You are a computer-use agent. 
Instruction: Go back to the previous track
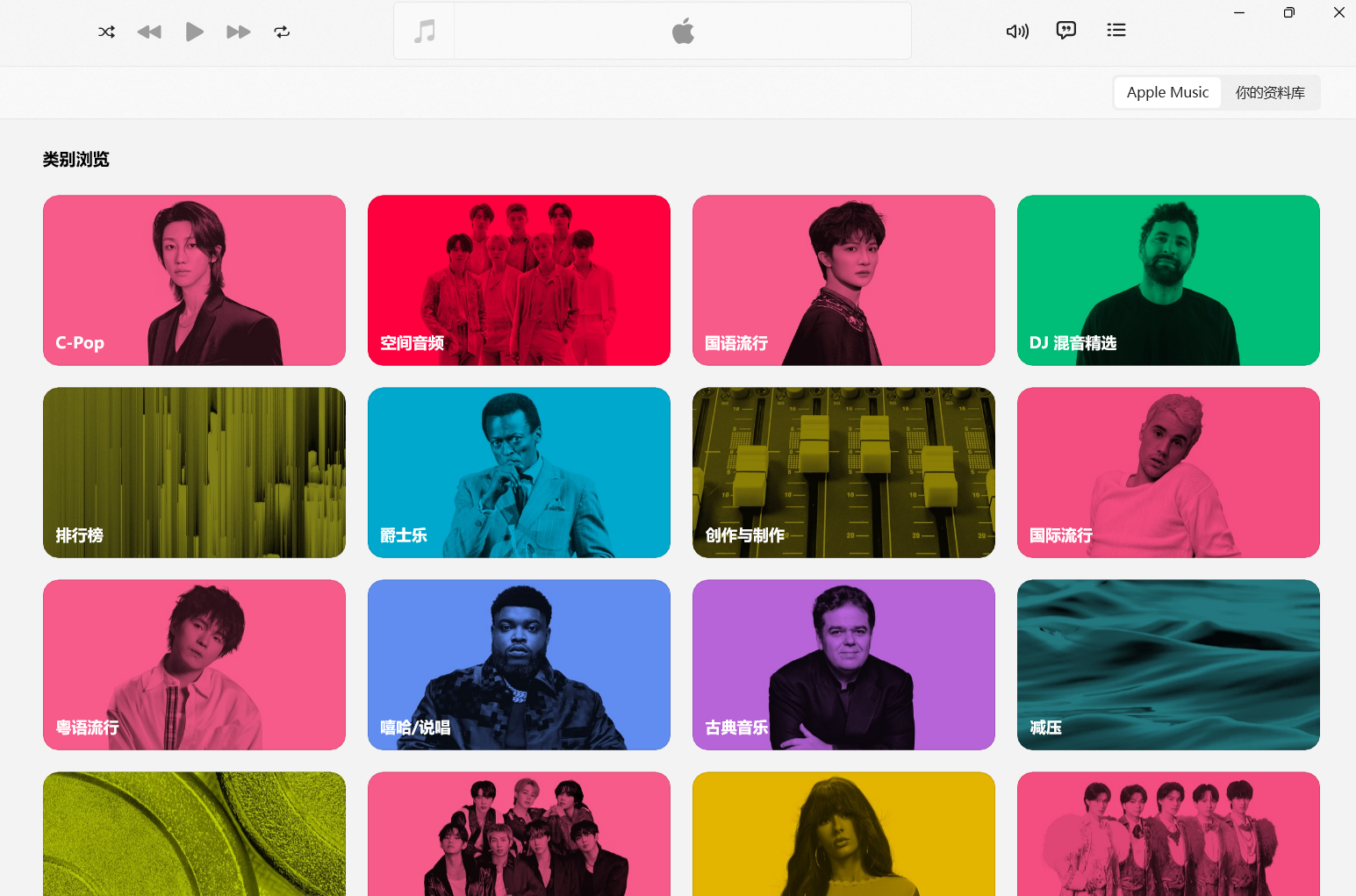coord(149,32)
